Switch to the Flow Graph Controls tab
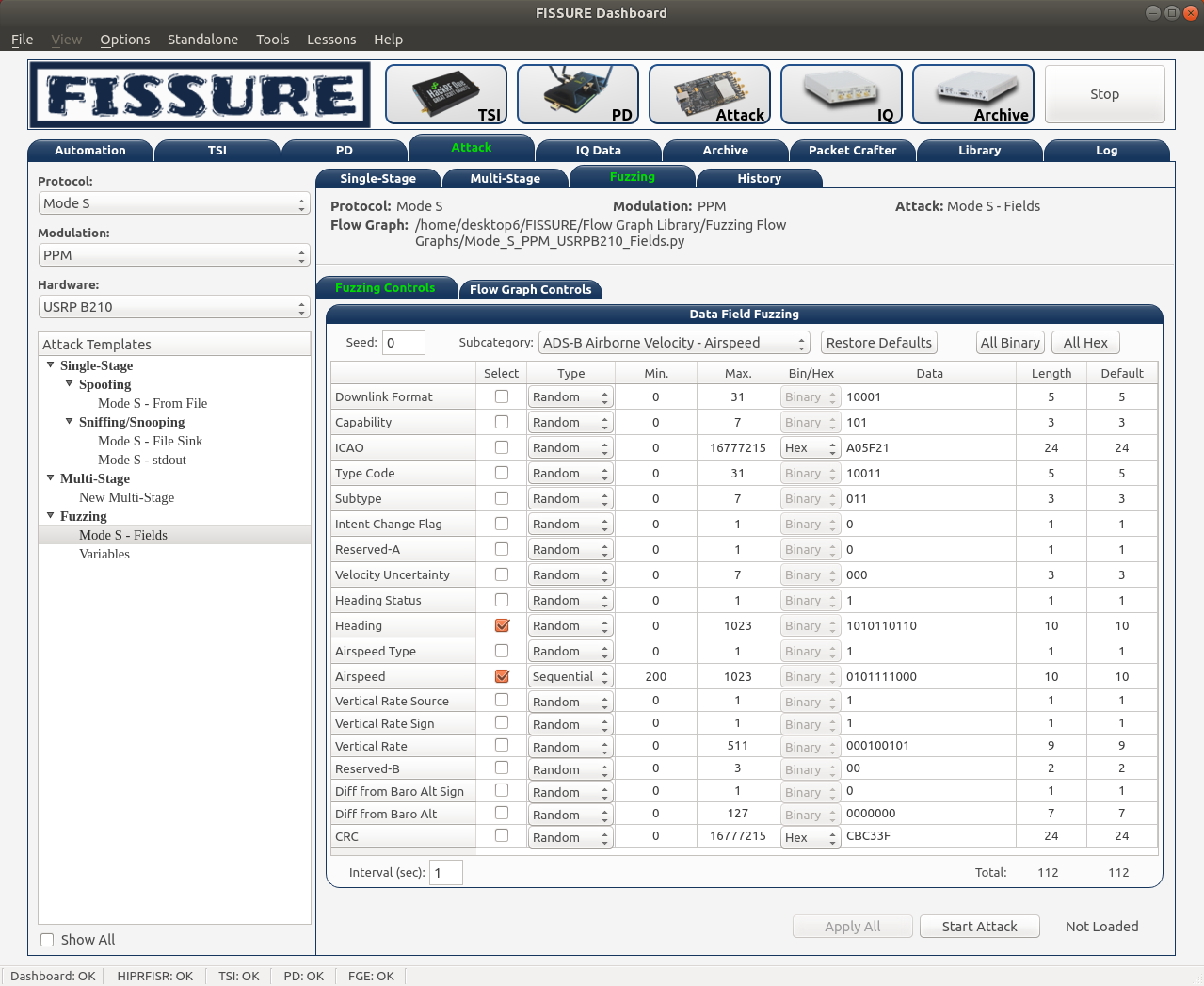 pyautogui.click(x=531, y=290)
